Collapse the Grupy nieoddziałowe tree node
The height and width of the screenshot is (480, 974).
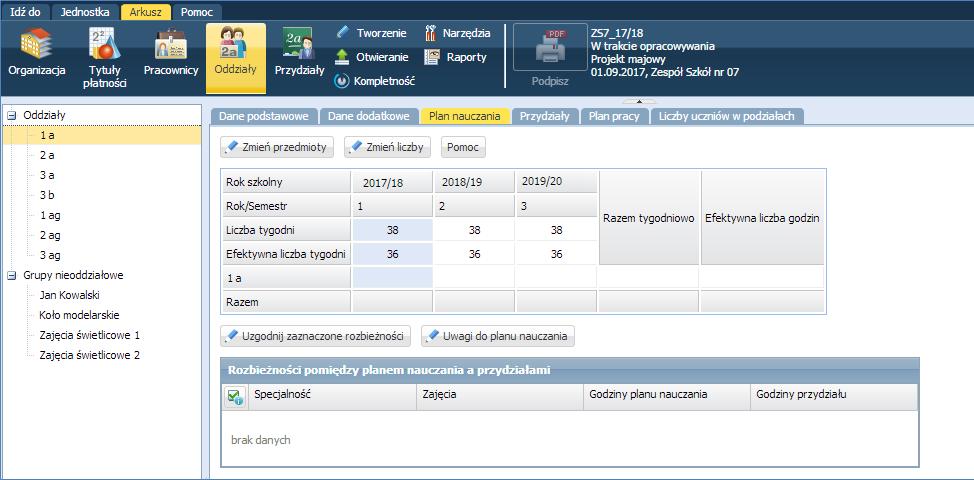pos(12,275)
